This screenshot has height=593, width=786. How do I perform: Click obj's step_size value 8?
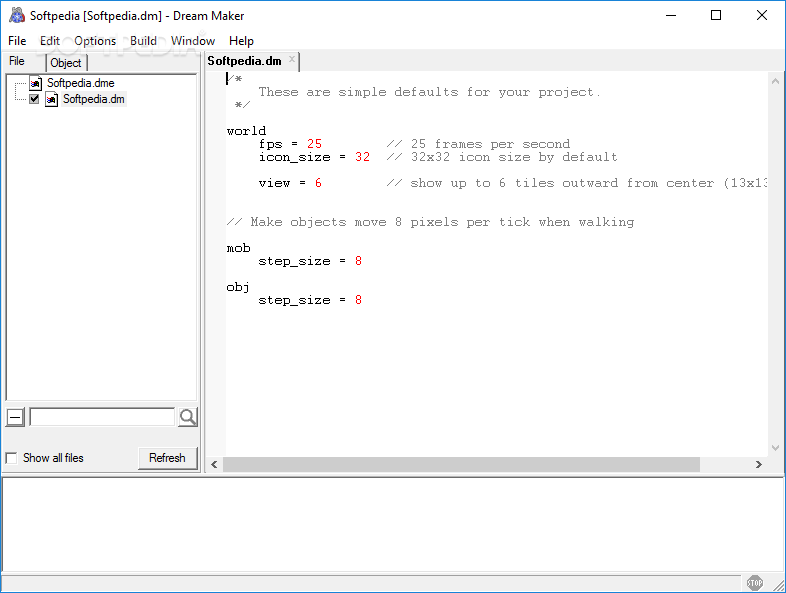click(x=358, y=300)
